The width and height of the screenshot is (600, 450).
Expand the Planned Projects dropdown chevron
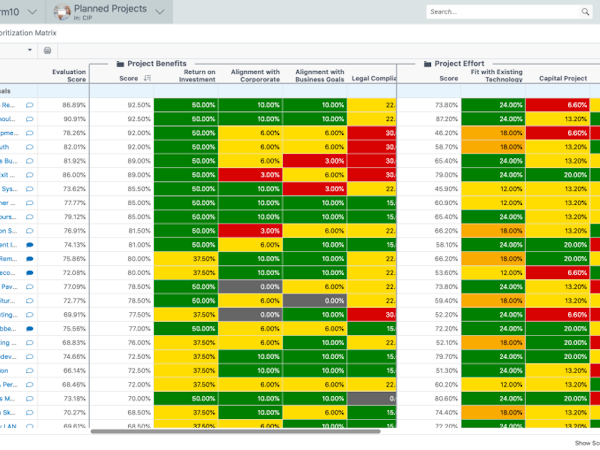pyautogui.click(x=158, y=11)
